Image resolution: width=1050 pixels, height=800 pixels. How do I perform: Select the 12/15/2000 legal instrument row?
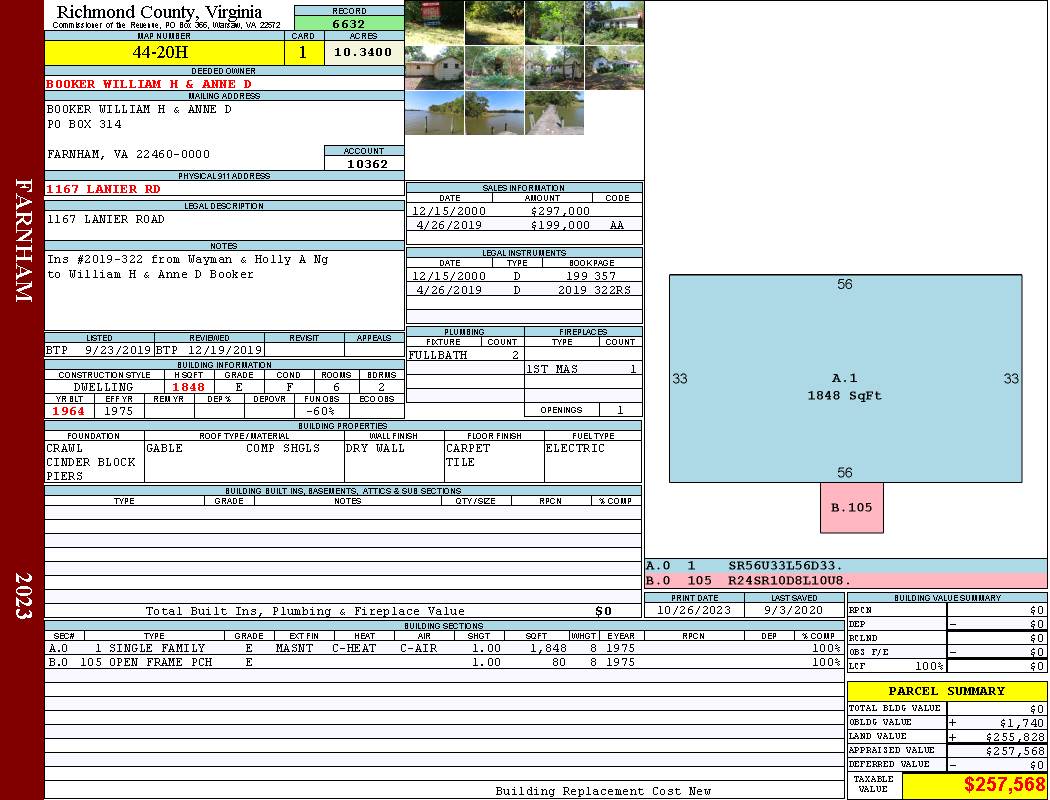(523, 276)
